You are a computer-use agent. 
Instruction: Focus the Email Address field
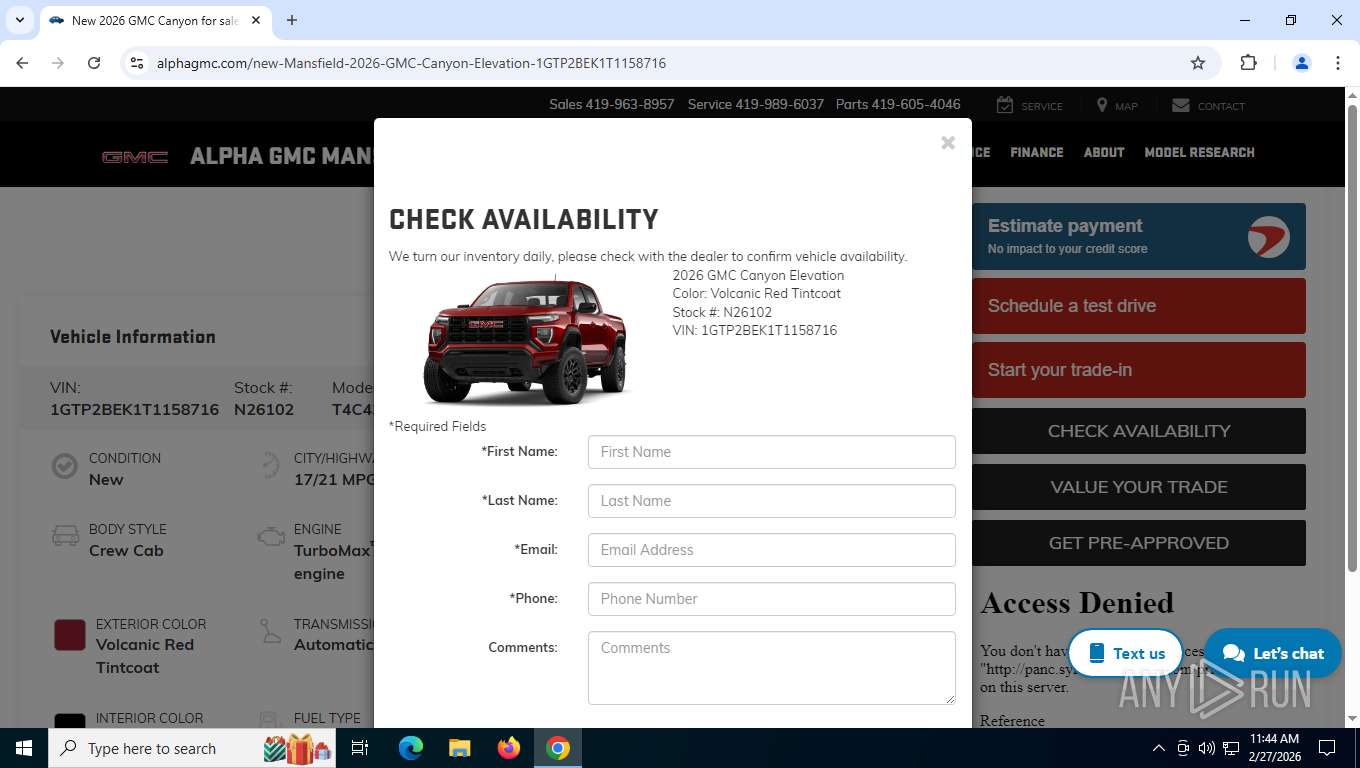pyautogui.click(x=771, y=550)
